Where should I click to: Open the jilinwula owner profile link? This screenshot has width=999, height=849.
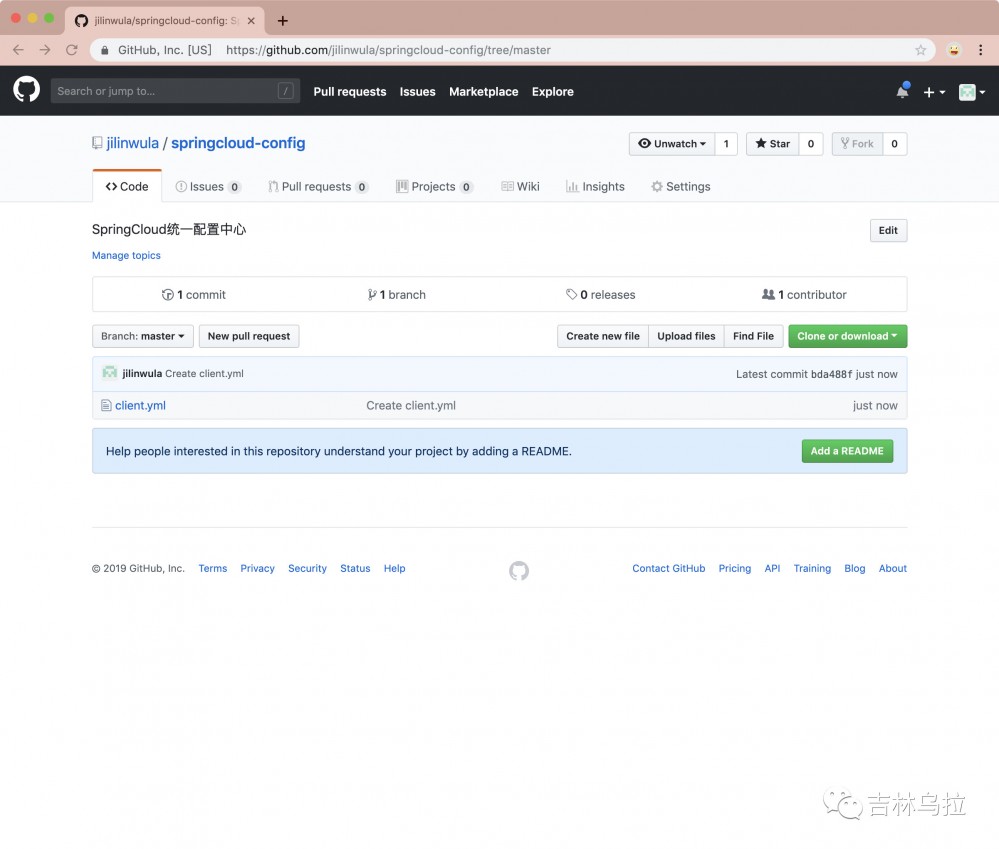pyautogui.click(x=133, y=143)
